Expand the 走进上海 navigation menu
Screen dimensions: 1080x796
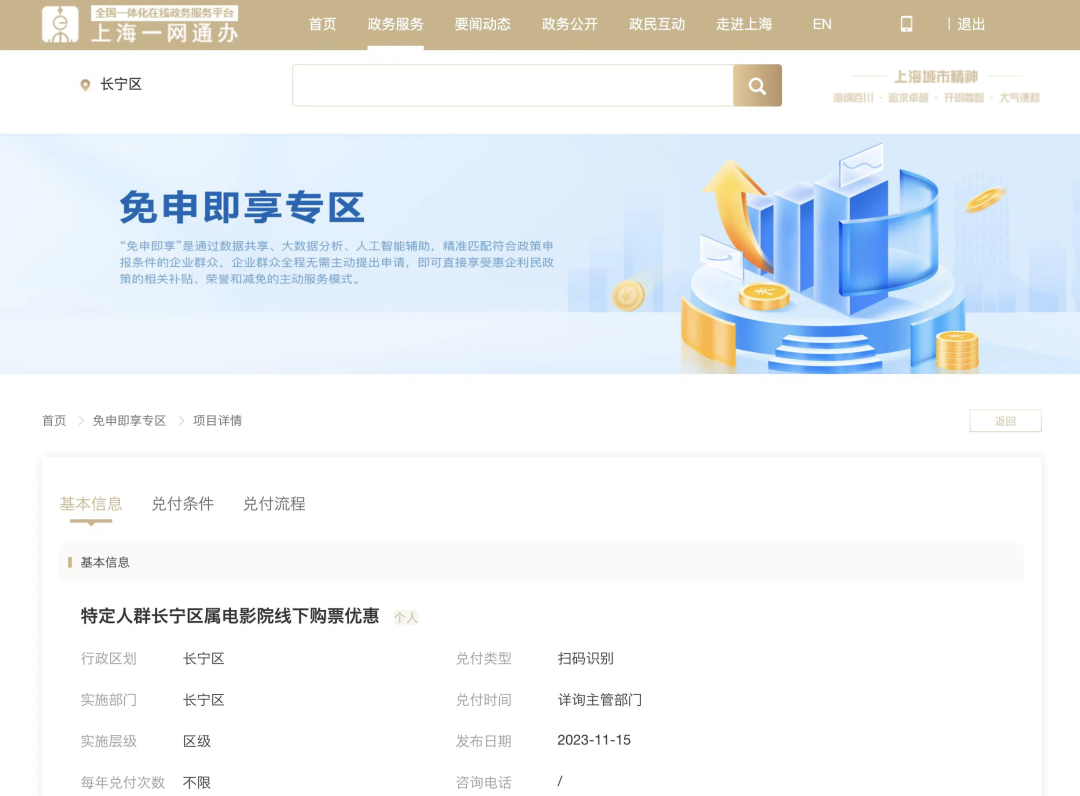click(x=743, y=24)
